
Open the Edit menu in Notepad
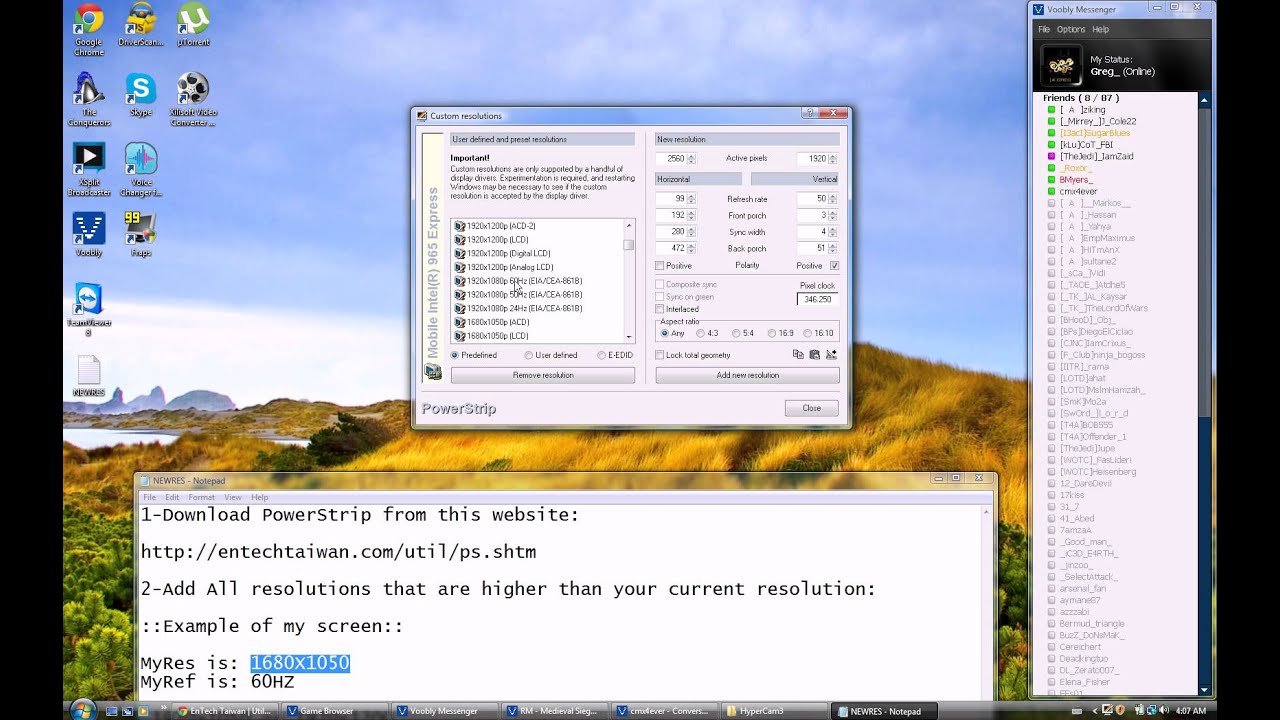[x=172, y=497]
